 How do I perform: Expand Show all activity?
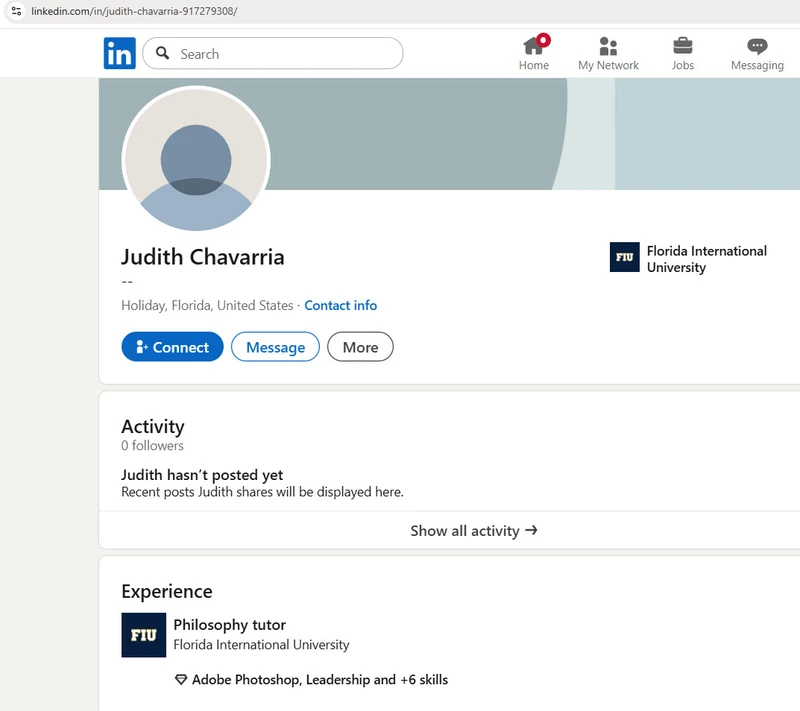[x=473, y=531]
